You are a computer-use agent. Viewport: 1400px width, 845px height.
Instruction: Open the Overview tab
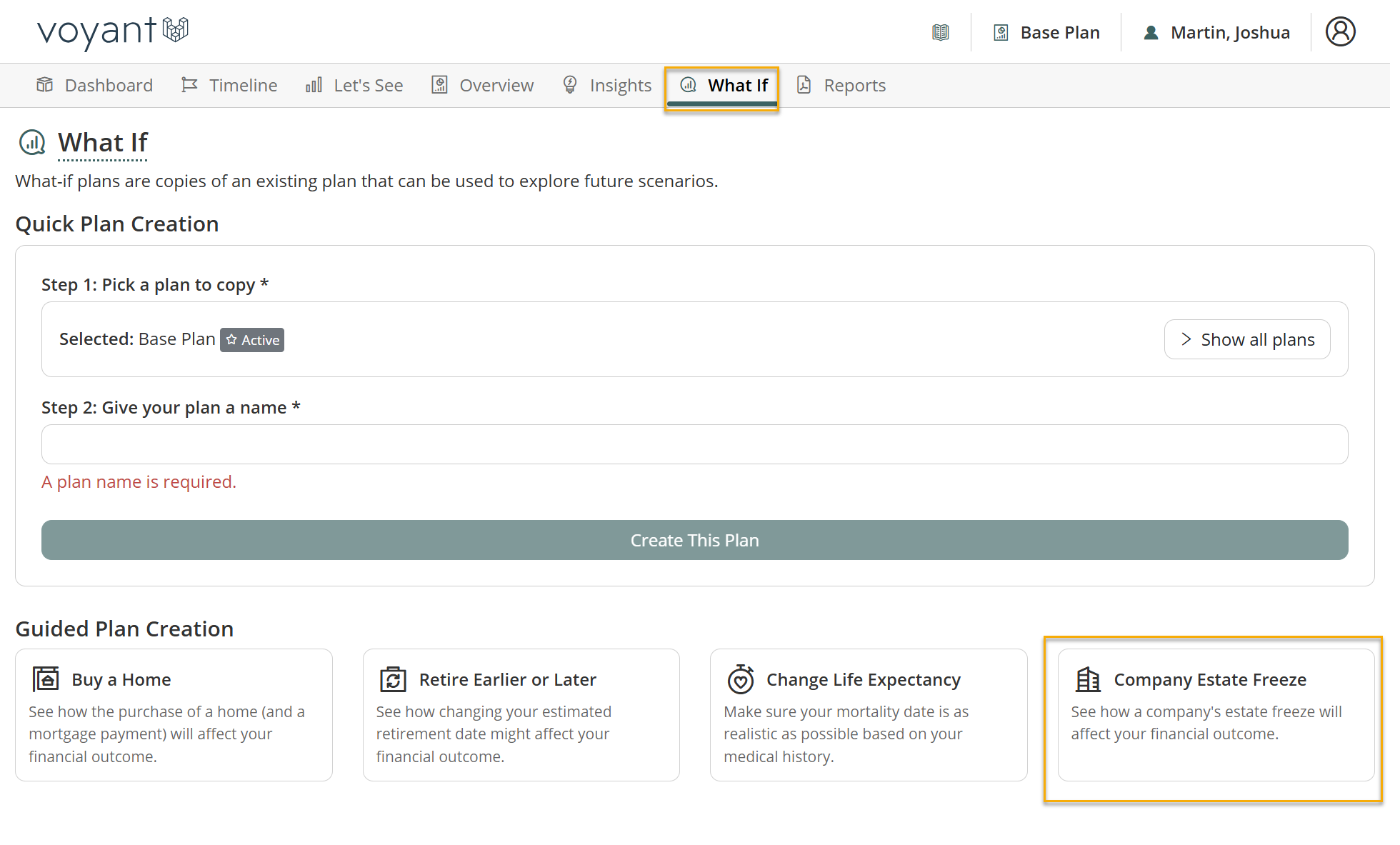482,86
